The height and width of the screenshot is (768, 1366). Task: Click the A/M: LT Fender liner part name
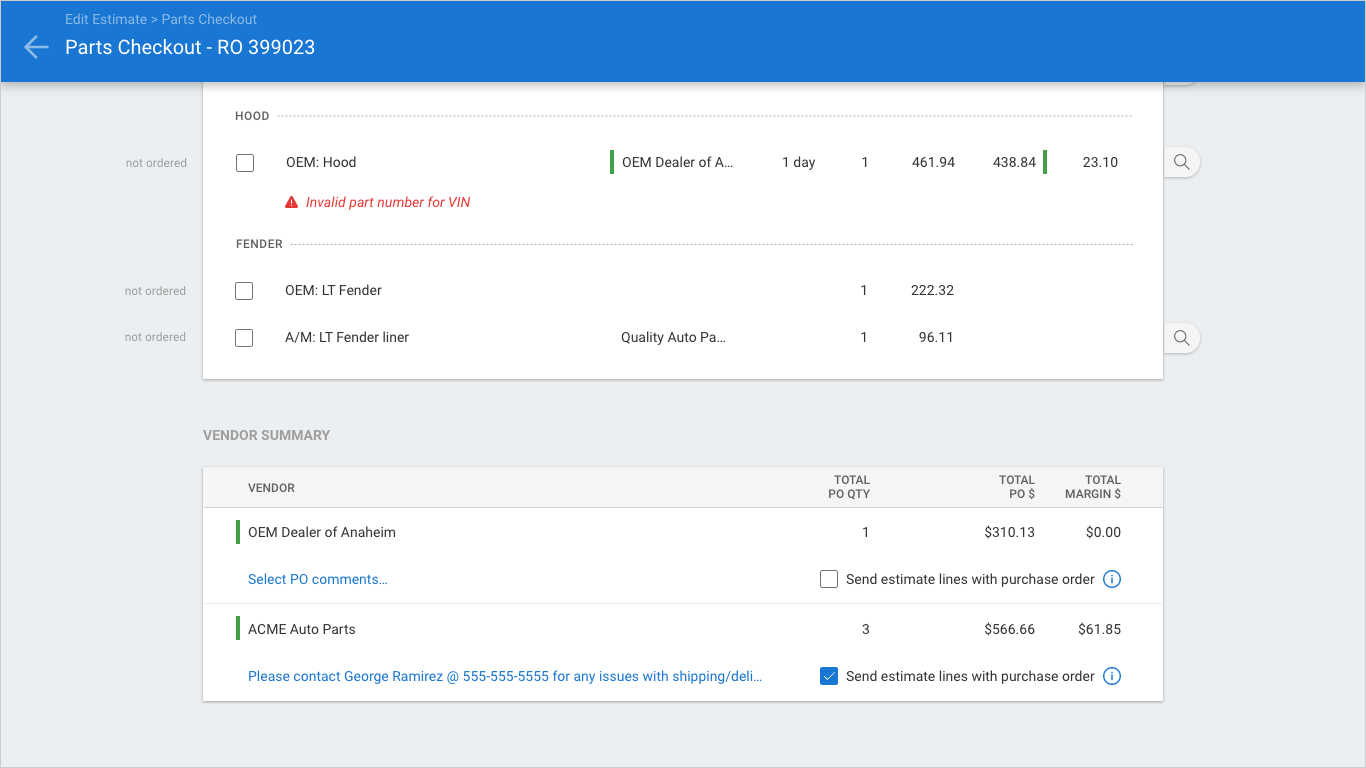[347, 337]
